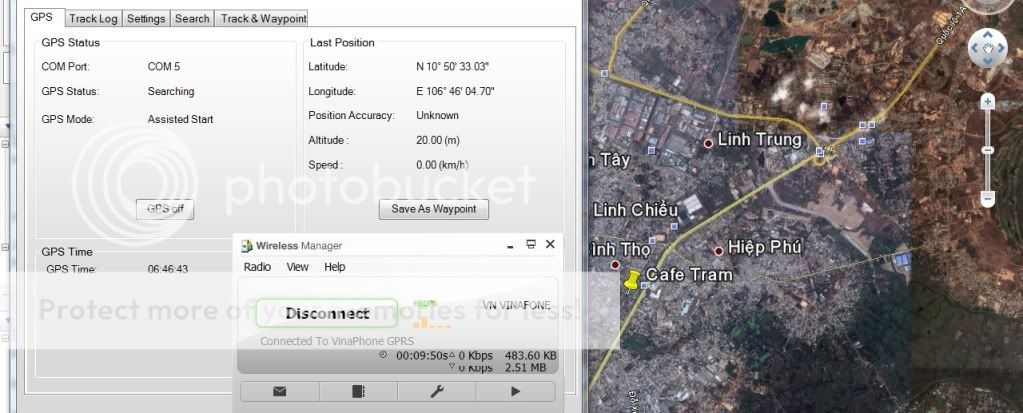Click the wrench settings icon
The image size is (1023, 413).
click(437, 391)
